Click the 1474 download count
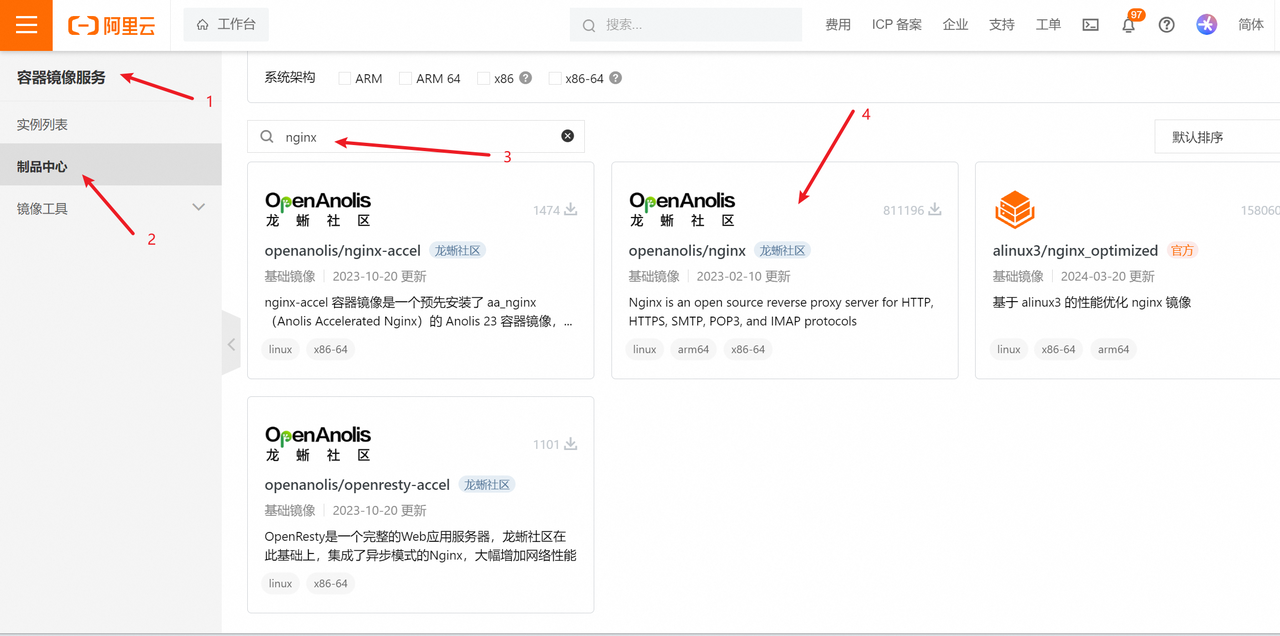The image size is (1280, 636). [x=546, y=210]
